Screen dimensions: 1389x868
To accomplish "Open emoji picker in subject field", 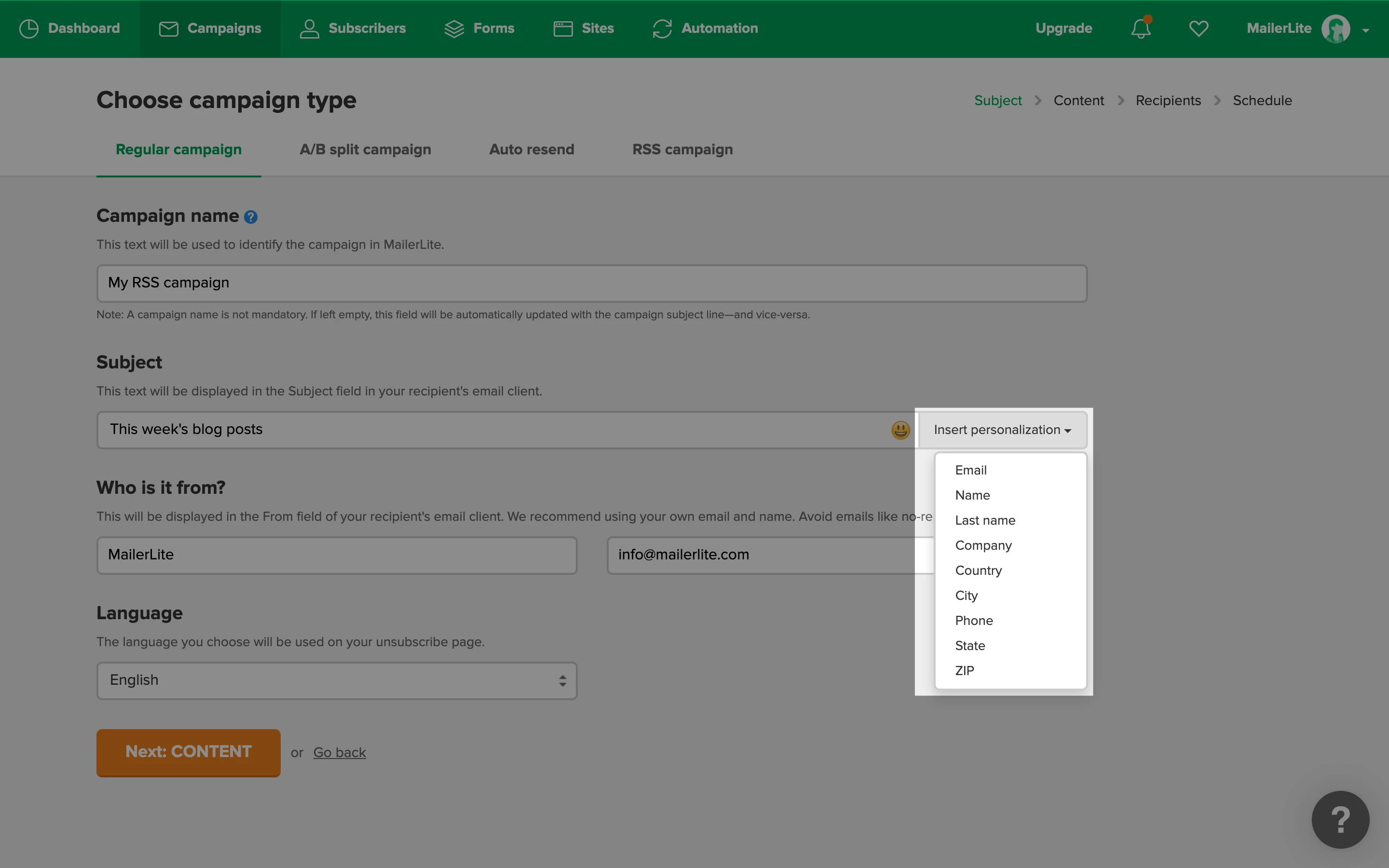I will [x=900, y=430].
